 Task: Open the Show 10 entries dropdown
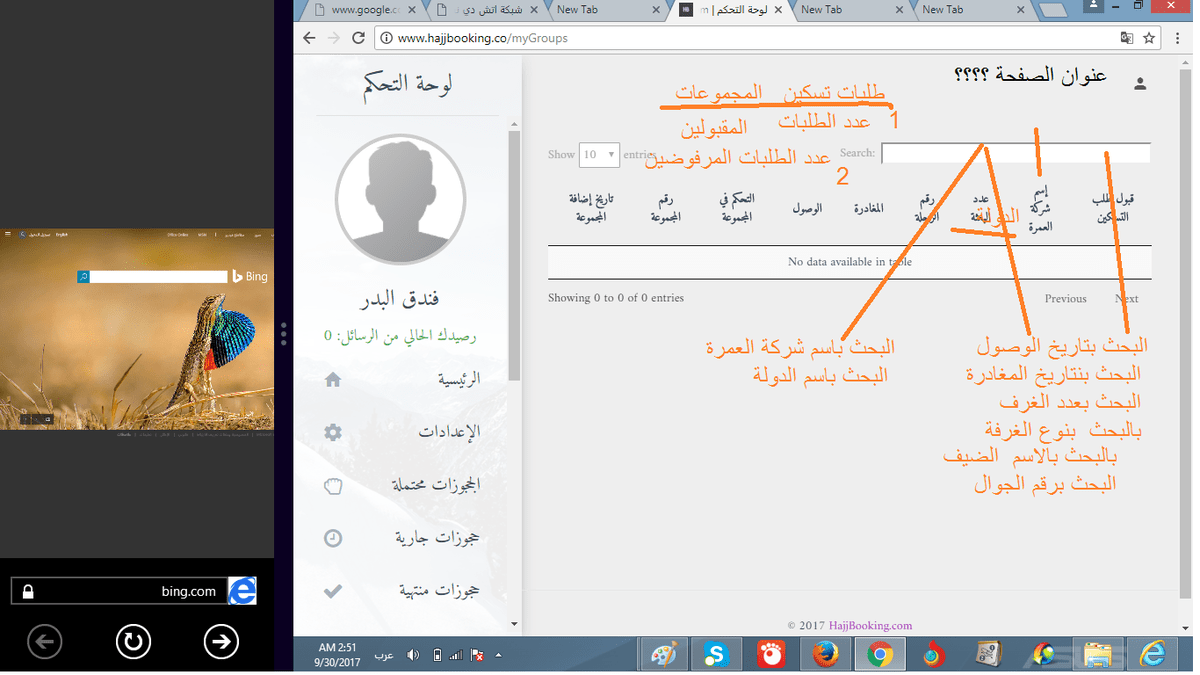click(x=598, y=154)
